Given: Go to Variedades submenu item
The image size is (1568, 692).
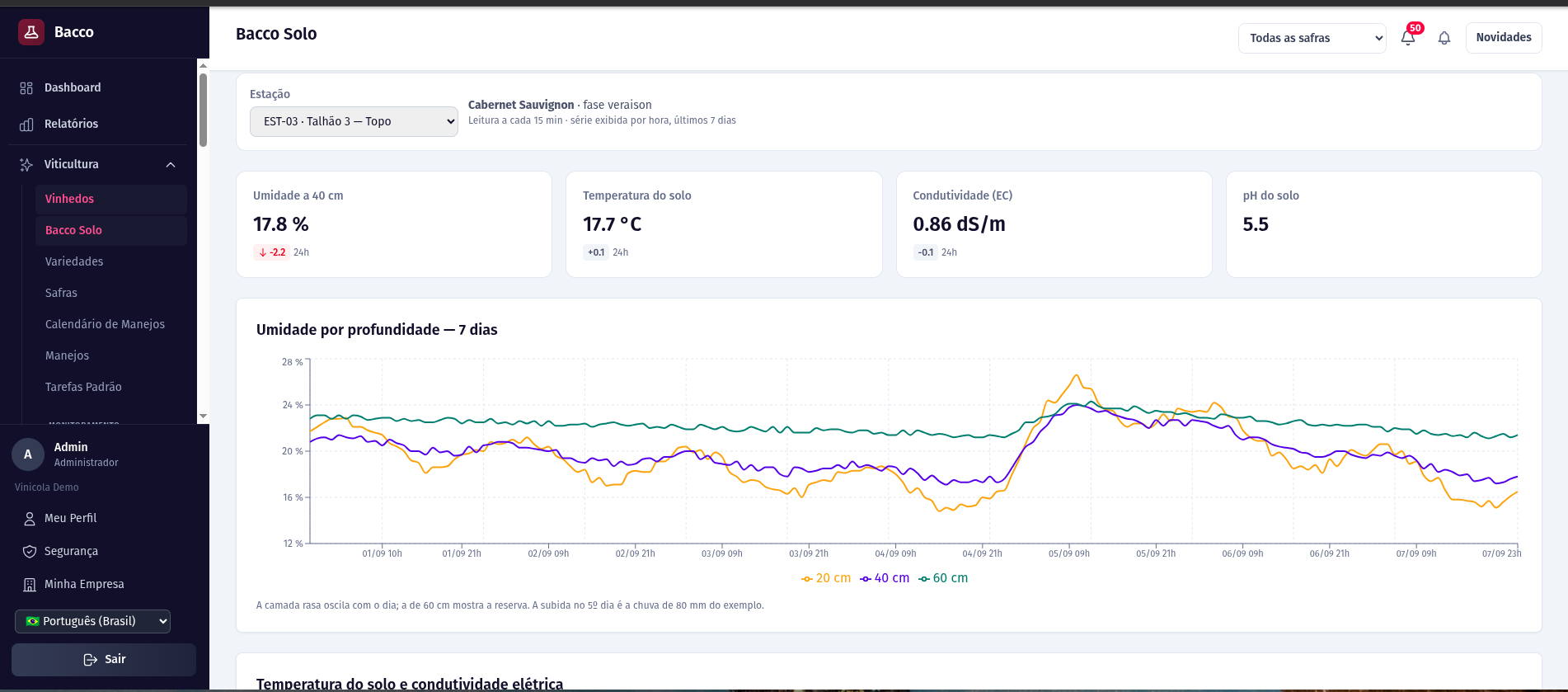Looking at the screenshot, I should [110, 262].
